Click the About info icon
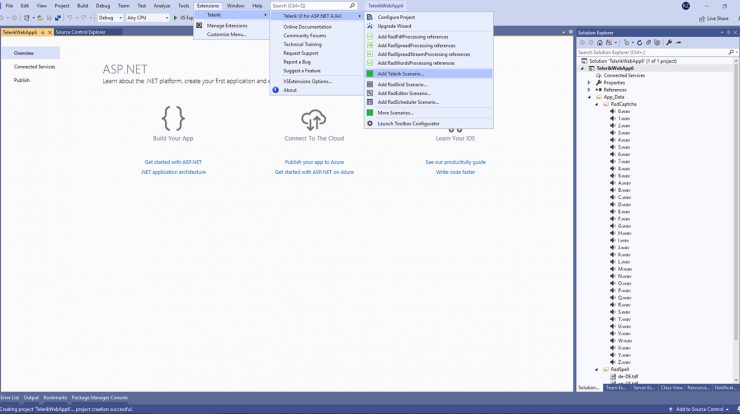This screenshot has height=414, width=740. tap(276, 90)
